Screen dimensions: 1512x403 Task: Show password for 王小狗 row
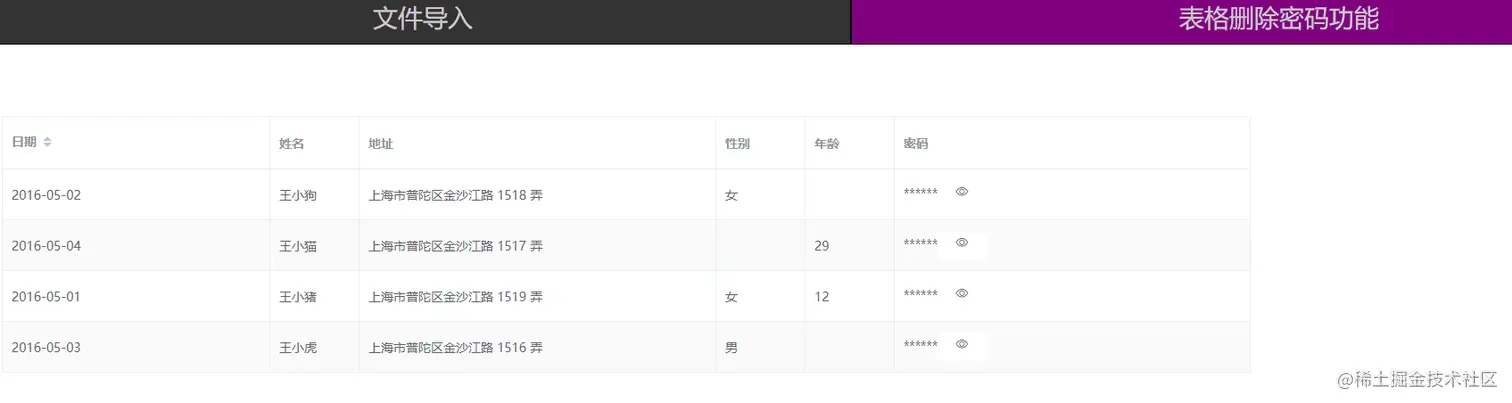point(962,191)
